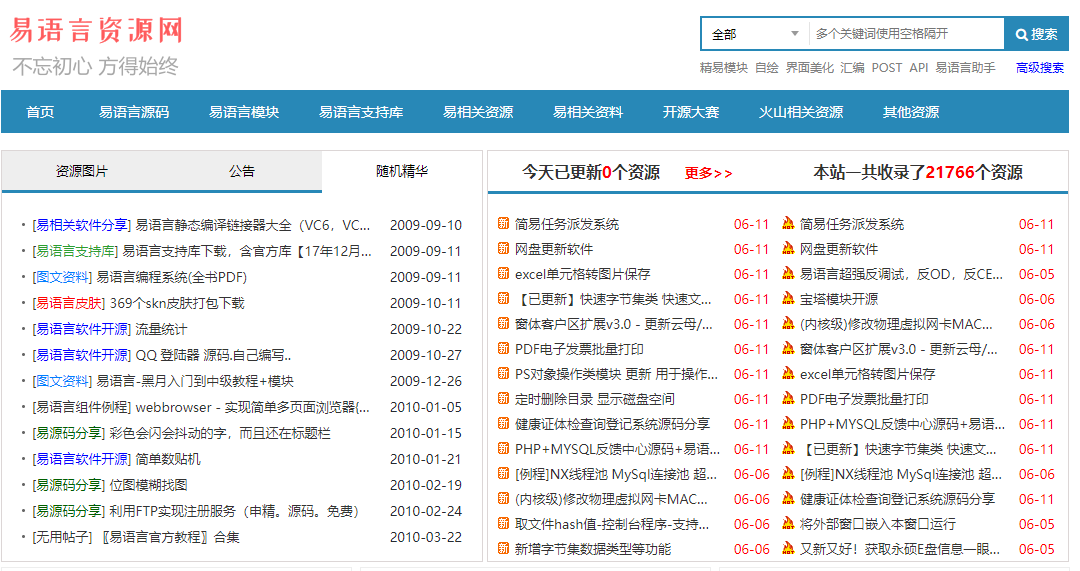Go to 首页 in navigation bar
1080x571 pixels.
tap(40, 112)
